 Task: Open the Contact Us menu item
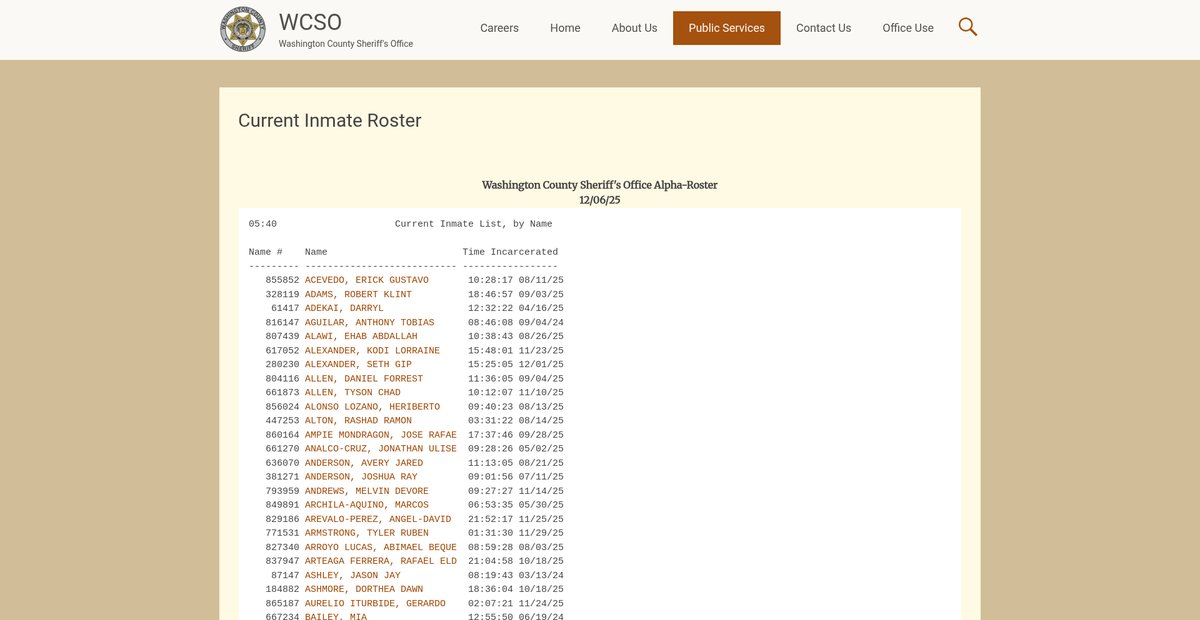[823, 28]
